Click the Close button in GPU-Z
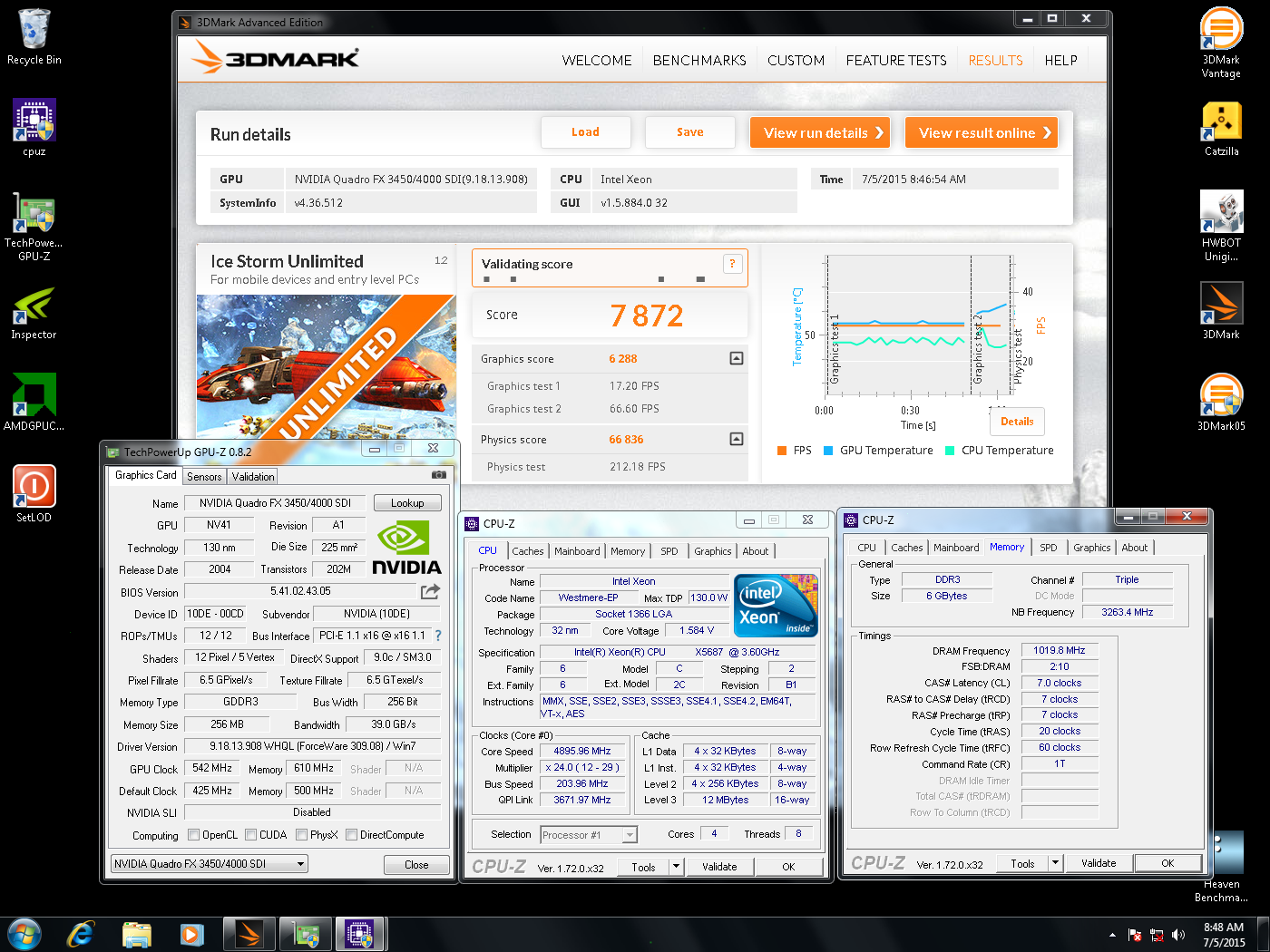Image resolution: width=1270 pixels, height=952 pixels. 416,865
